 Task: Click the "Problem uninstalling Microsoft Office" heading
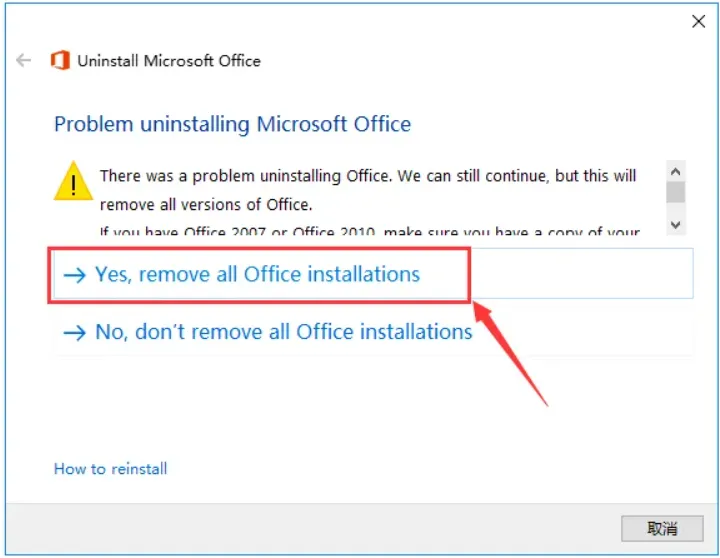click(x=232, y=125)
